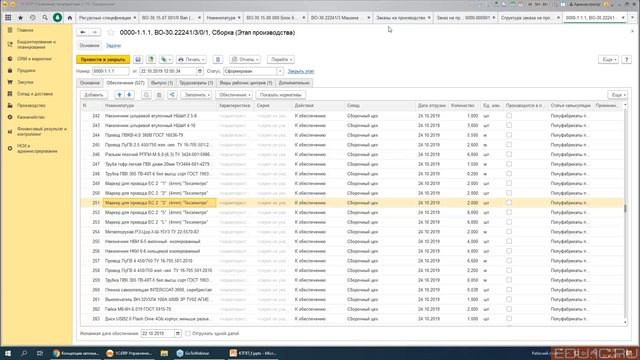Open the Номенклатура window tab
Image resolution: width=640 pixels, height=360 pixels.
pos(223,18)
